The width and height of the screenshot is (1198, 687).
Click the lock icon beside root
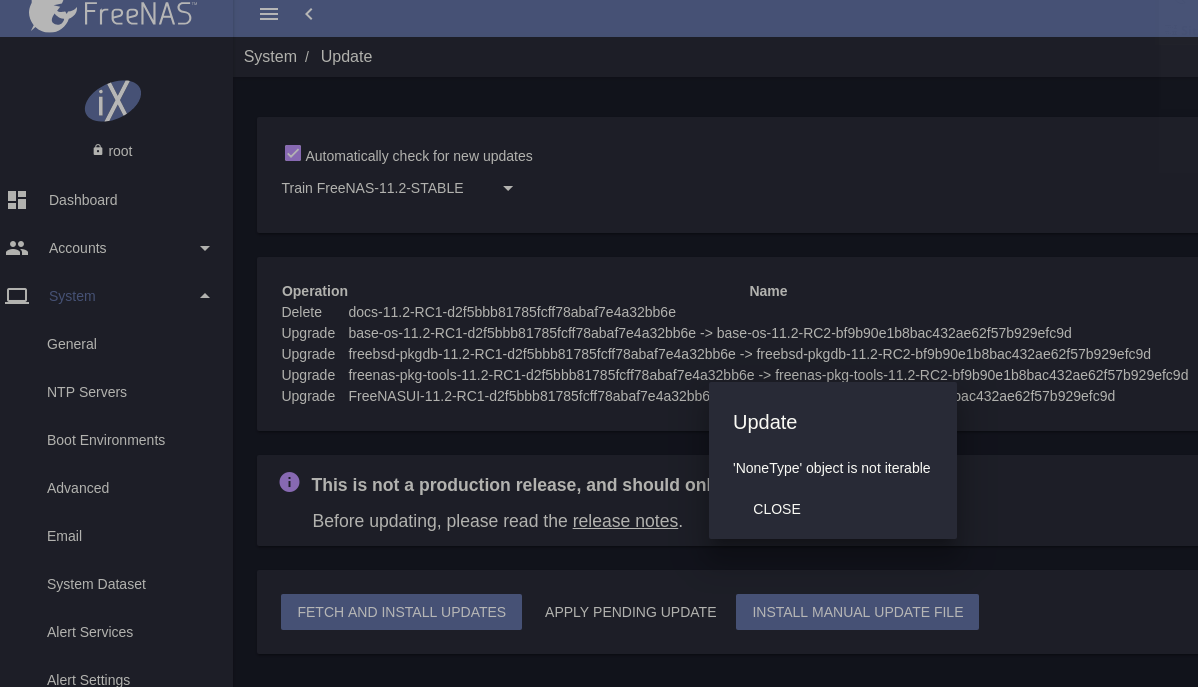(98, 150)
